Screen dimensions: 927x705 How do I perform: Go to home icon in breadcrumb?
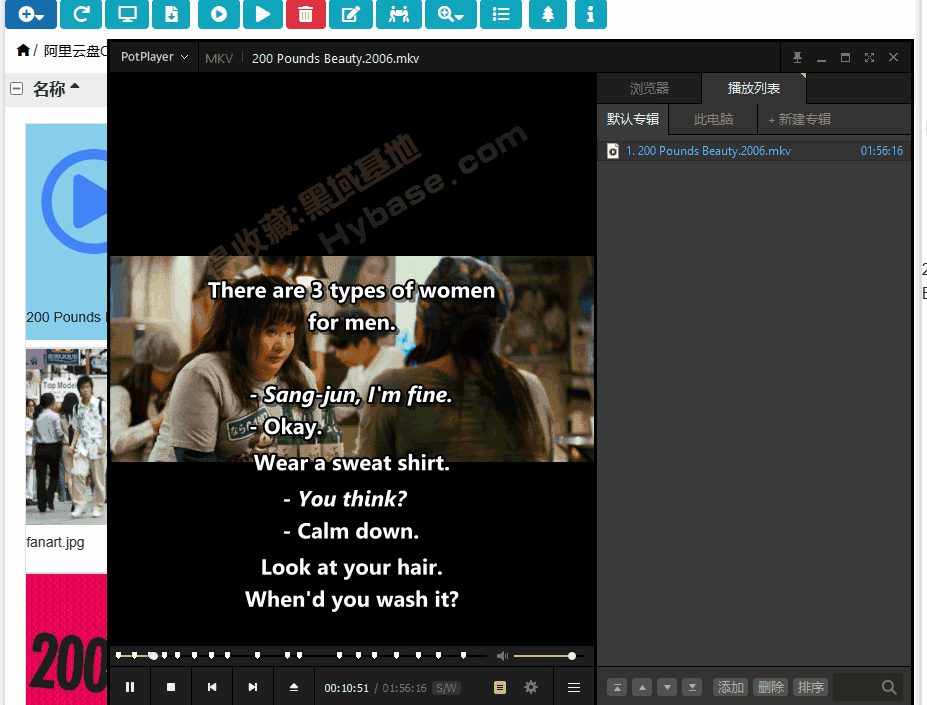tap(23, 50)
